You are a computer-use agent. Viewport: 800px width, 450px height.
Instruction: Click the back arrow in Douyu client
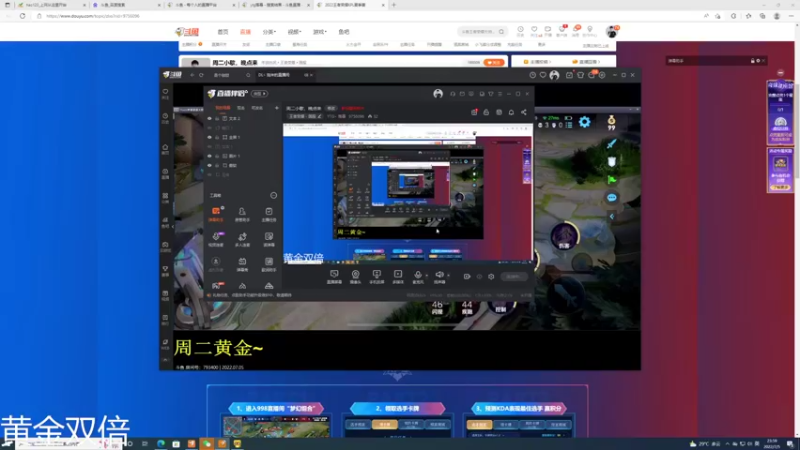pyautogui.click(x=192, y=75)
